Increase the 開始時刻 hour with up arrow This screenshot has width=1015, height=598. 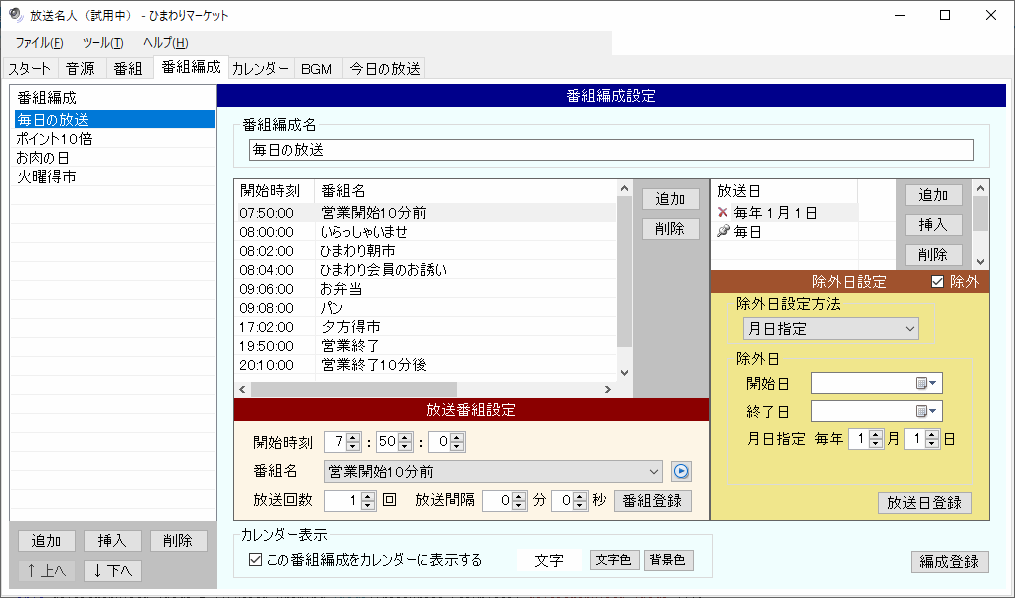[352, 438]
